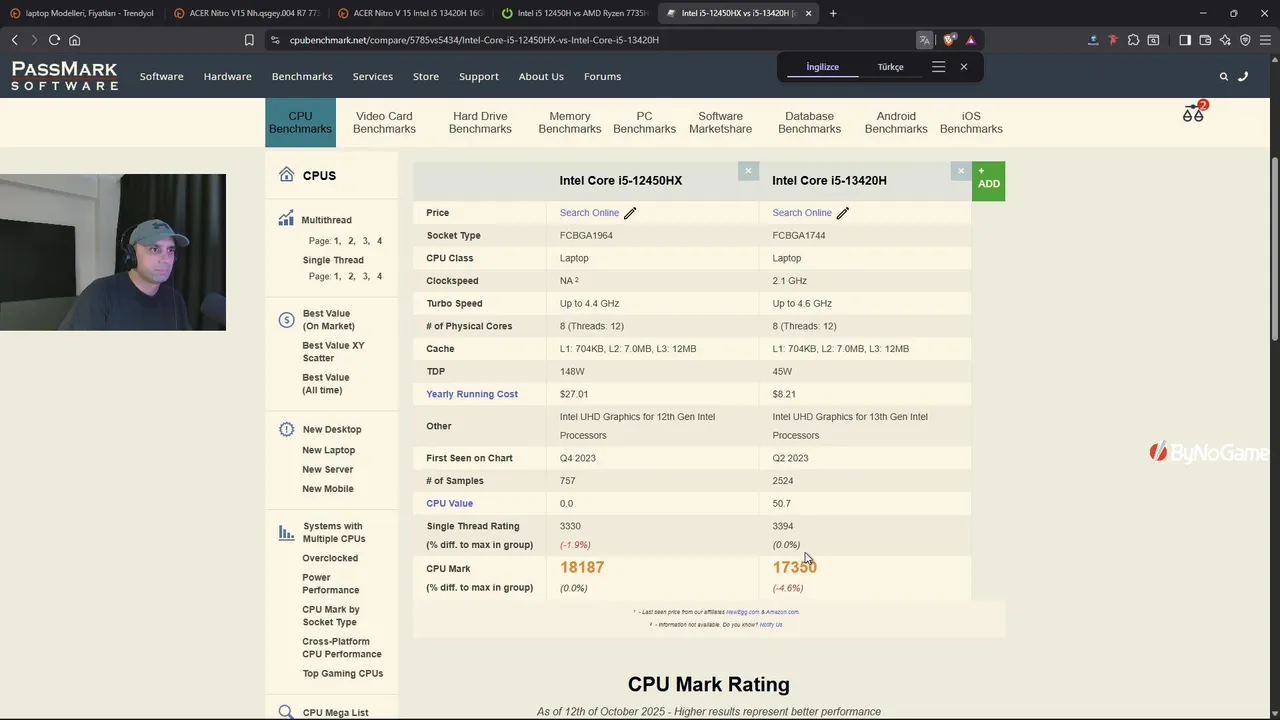Open the Software menu
The height and width of the screenshot is (720, 1280).
162,76
